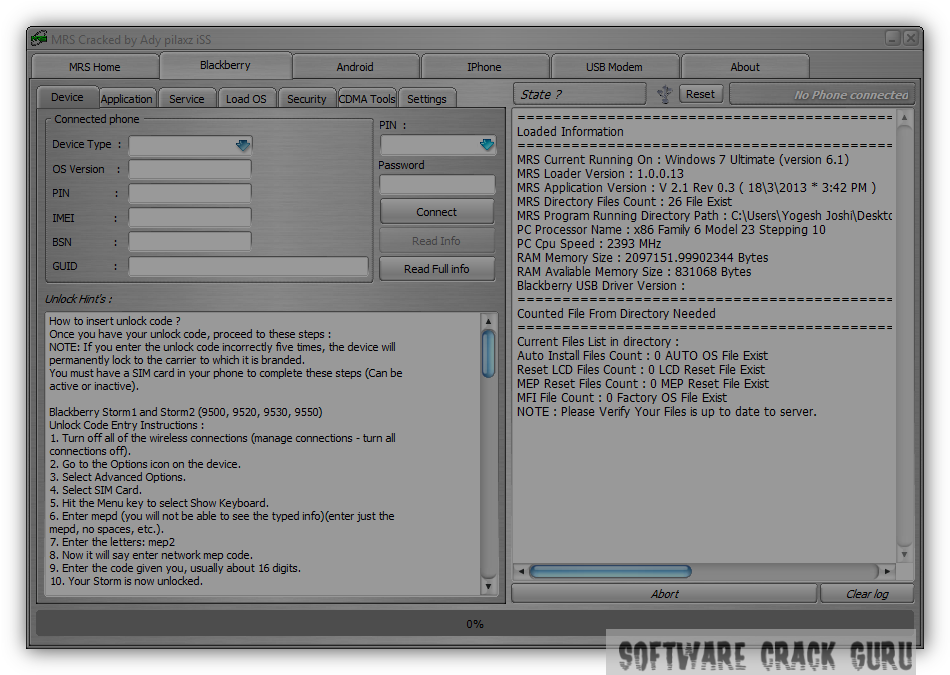Click the Abort button

pos(665,594)
